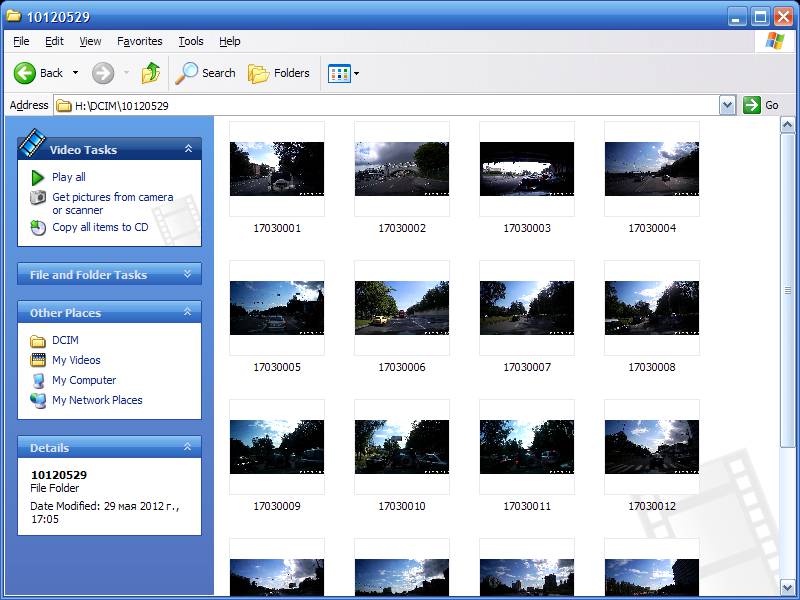
Task: Open the Favorites menu
Action: coord(139,41)
